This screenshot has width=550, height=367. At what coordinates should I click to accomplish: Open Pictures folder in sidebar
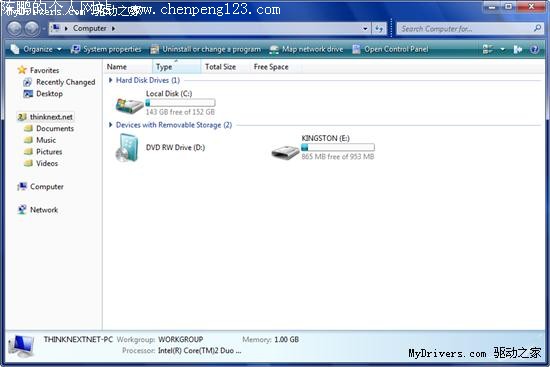click(49, 152)
